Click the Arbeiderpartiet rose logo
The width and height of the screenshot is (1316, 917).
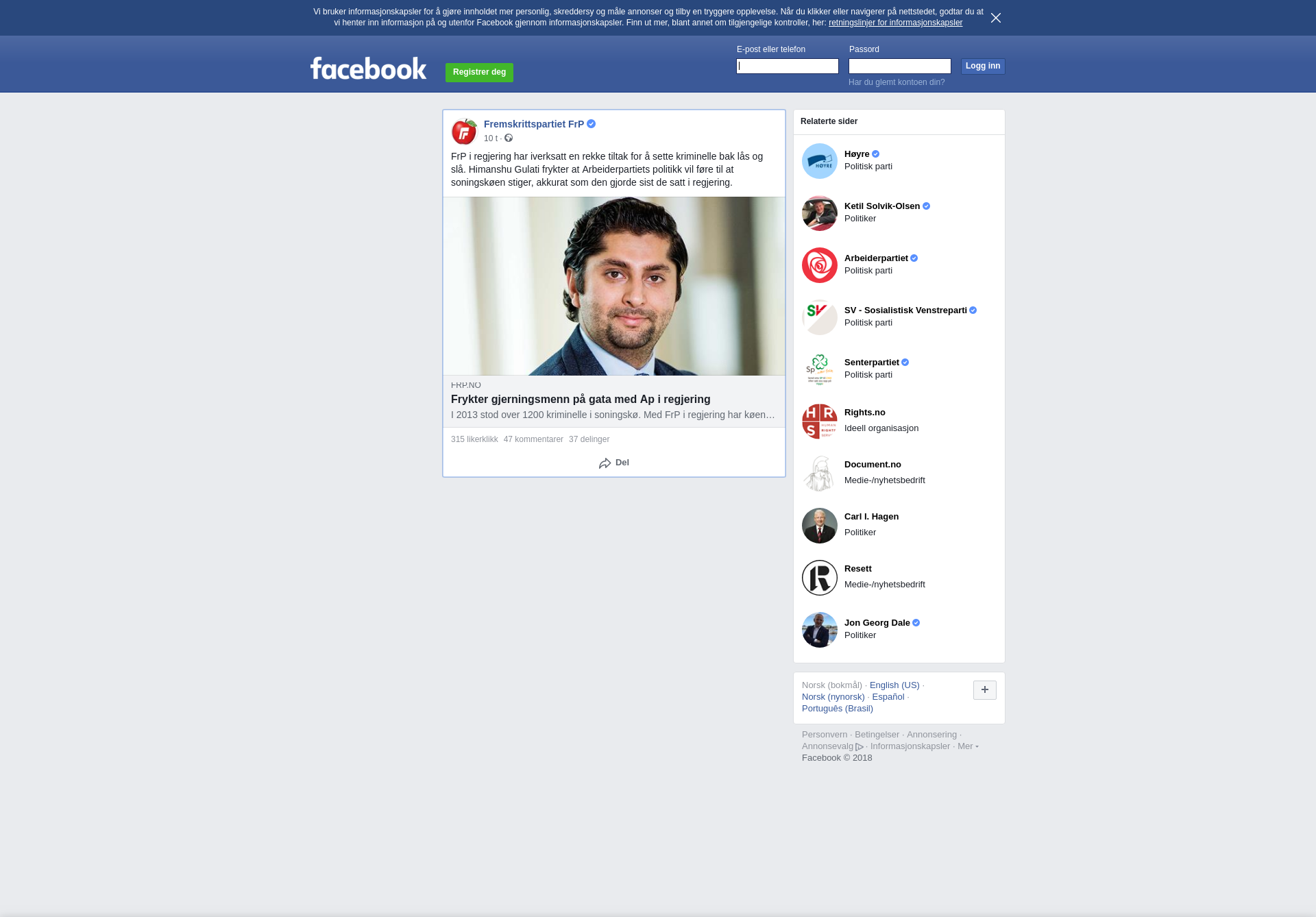(820, 265)
